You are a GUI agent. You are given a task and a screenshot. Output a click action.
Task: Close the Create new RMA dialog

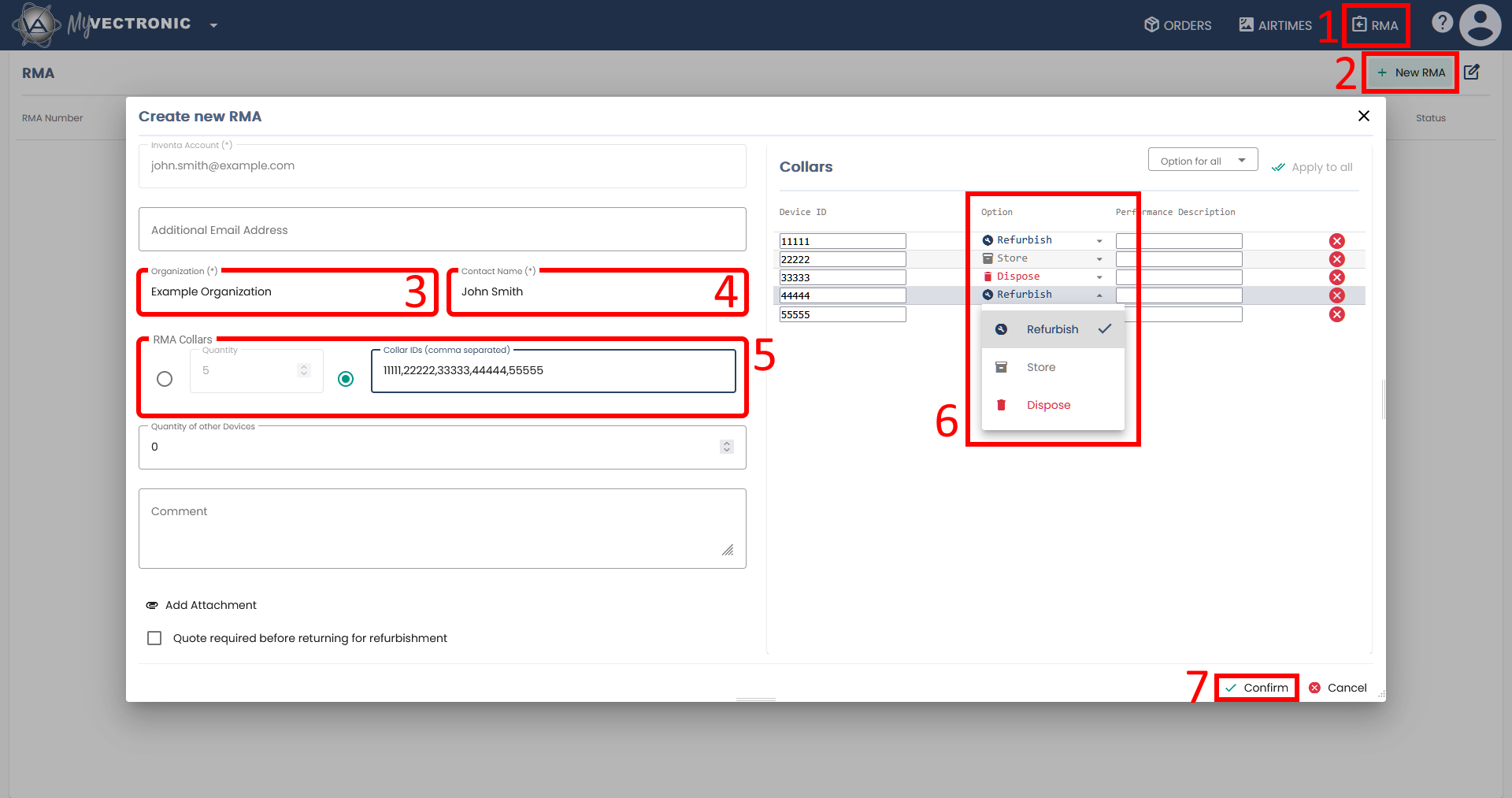tap(1364, 116)
